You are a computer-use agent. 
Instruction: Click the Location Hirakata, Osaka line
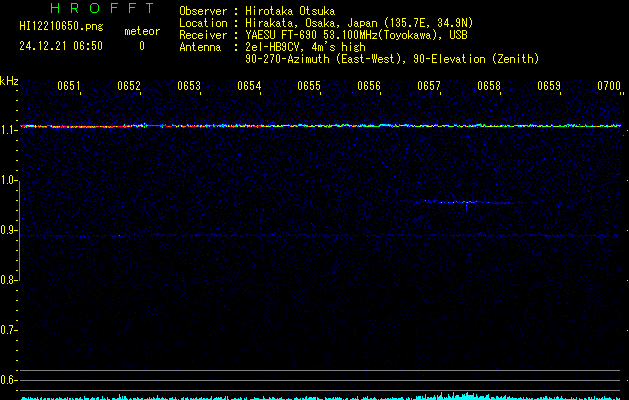point(326,23)
